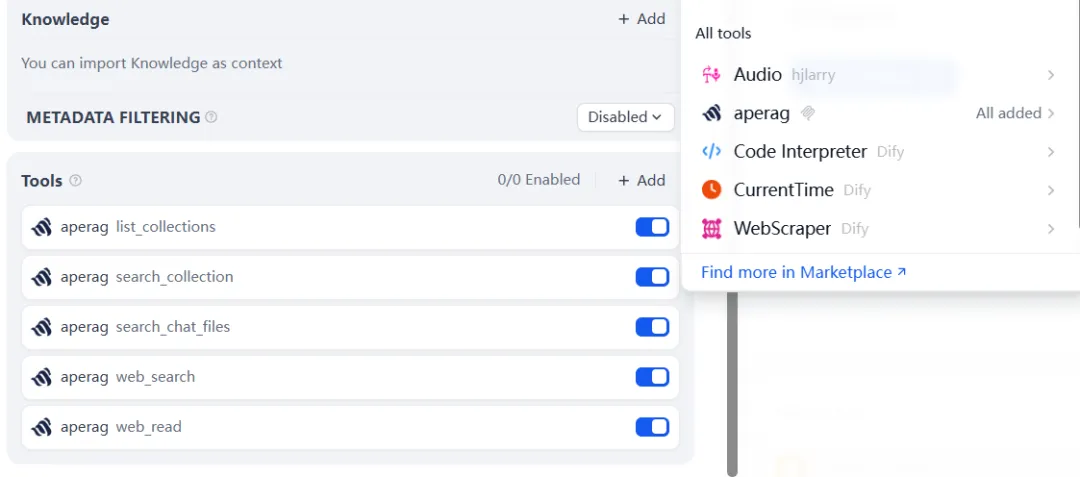Click the orange CurrentTime clock icon
The height and width of the screenshot is (477, 1080).
click(x=711, y=190)
